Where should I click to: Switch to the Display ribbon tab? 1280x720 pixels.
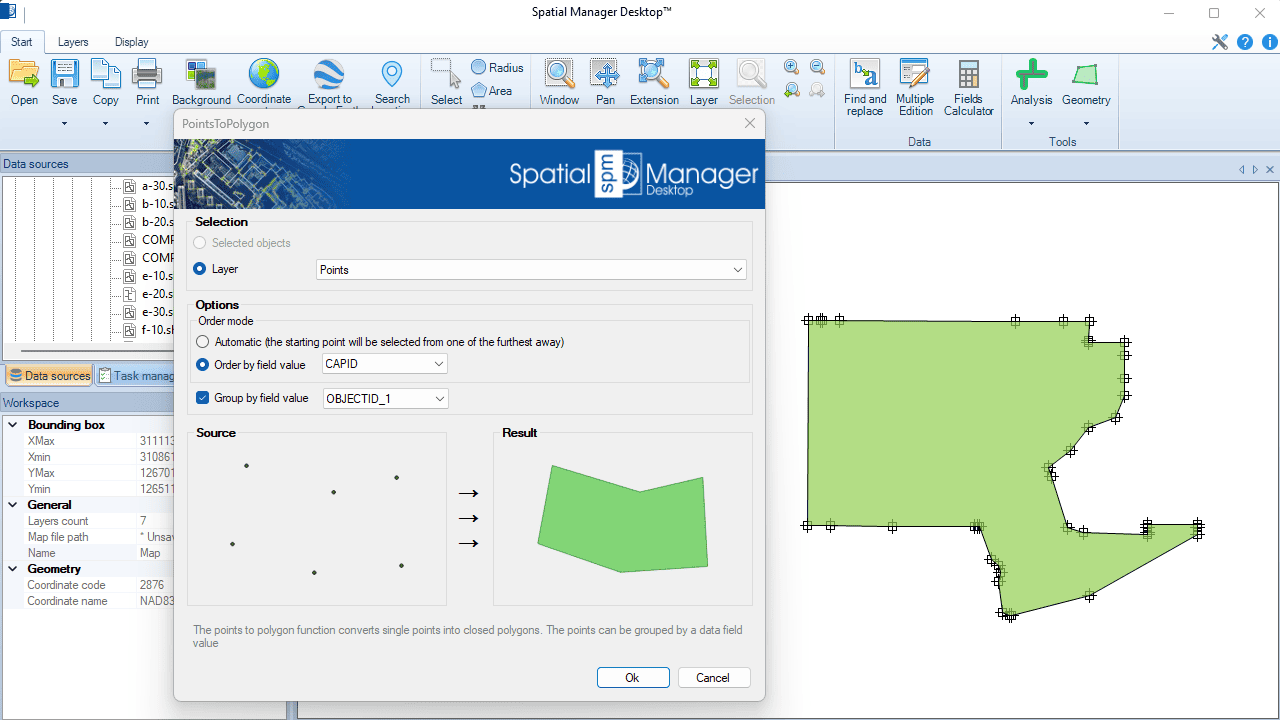(x=131, y=42)
